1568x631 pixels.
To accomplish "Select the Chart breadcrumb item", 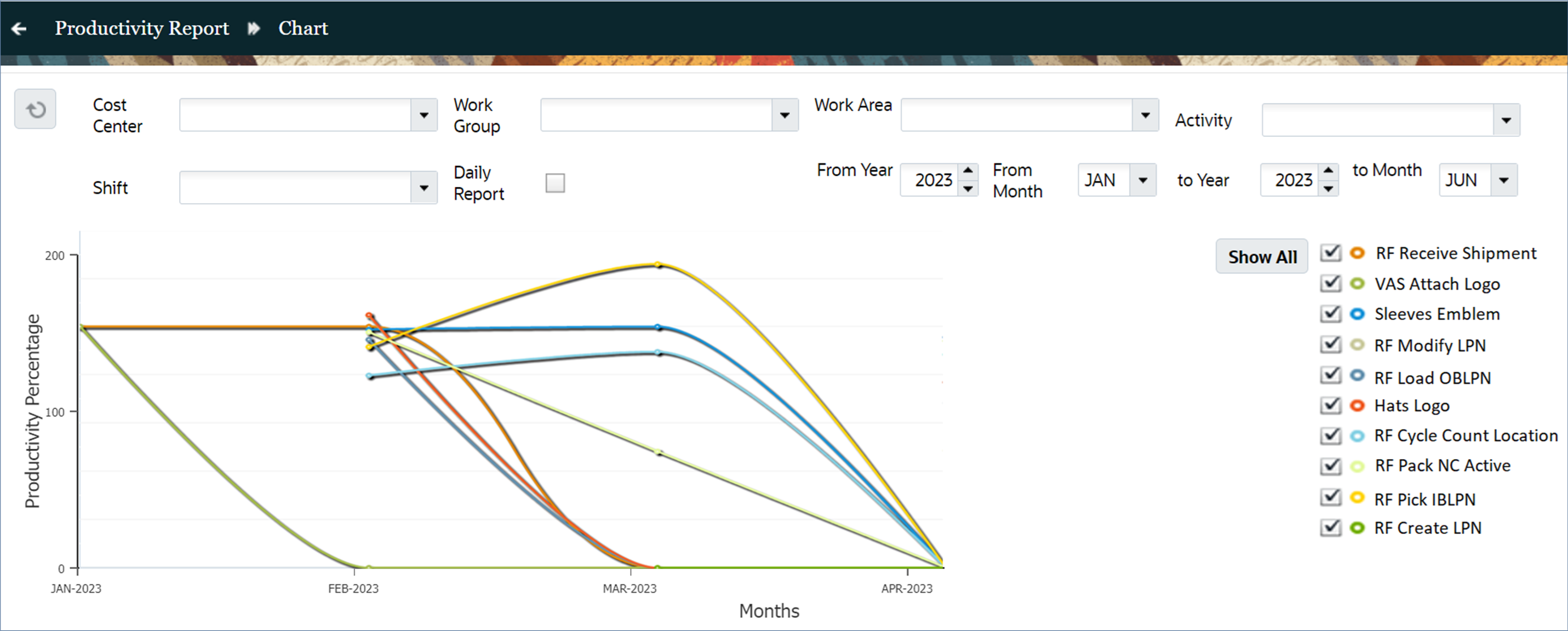I will point(303,28).
